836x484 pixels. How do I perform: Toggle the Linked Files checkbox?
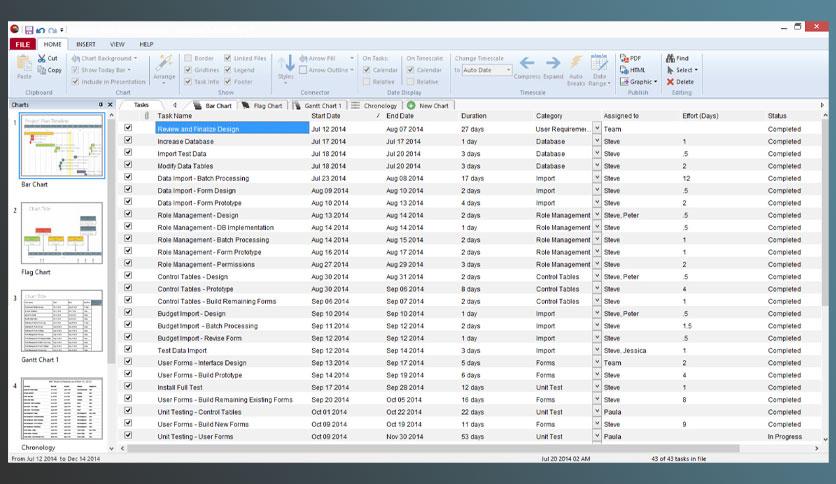228,58
